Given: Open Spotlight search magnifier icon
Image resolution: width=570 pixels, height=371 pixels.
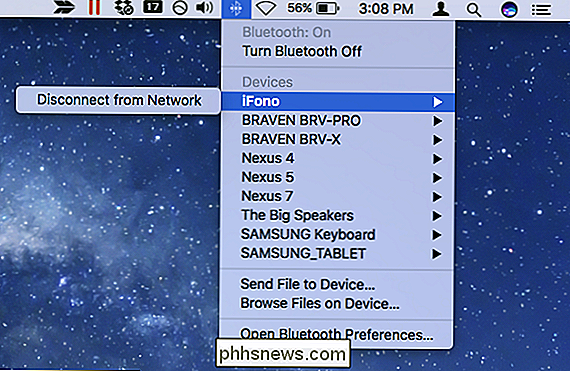Looking at the screenshot, I should point(474,10).
